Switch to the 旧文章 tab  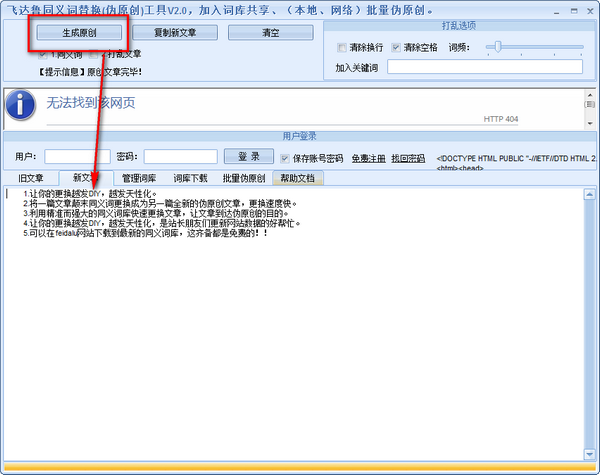point(30,178)
